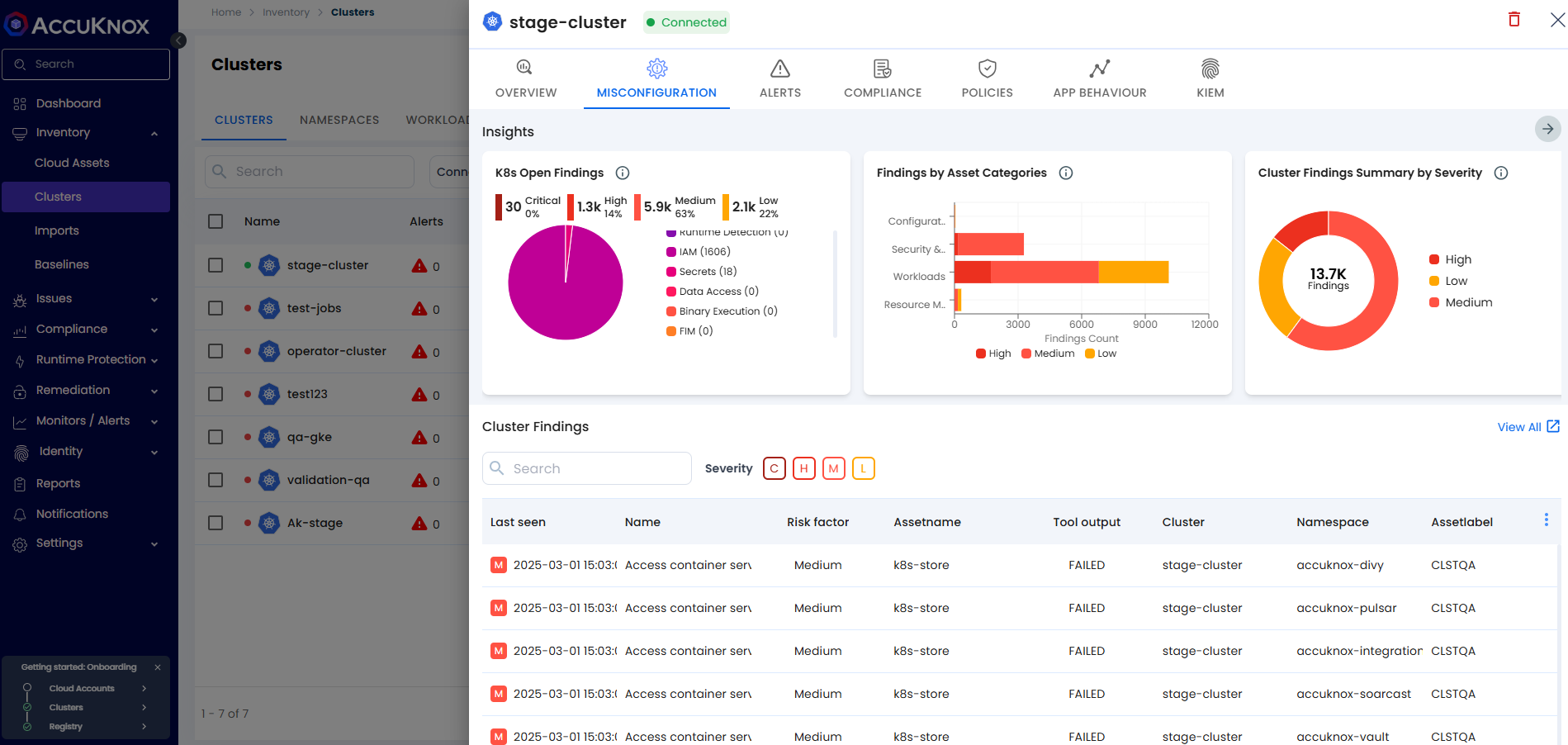1568x745 pixels.
Task: Check the validation-qa row checkbox
Action: click(x=216, y=480)
